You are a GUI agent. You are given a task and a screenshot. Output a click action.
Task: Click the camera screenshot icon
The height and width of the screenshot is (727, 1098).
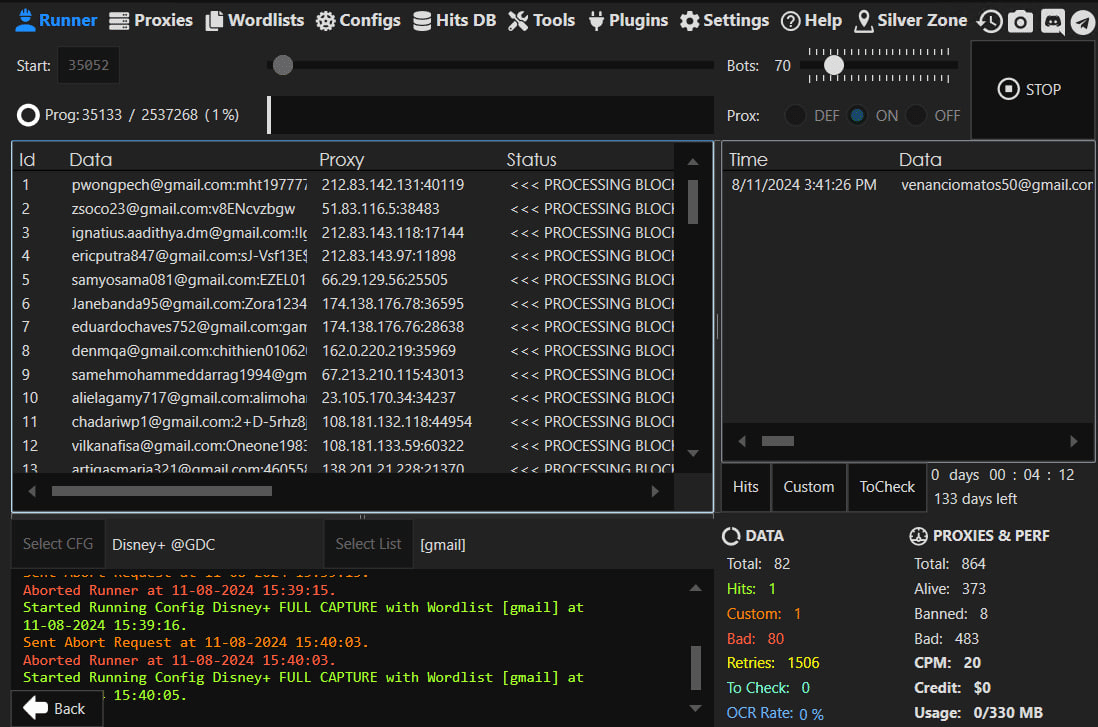pos(1020,22)
